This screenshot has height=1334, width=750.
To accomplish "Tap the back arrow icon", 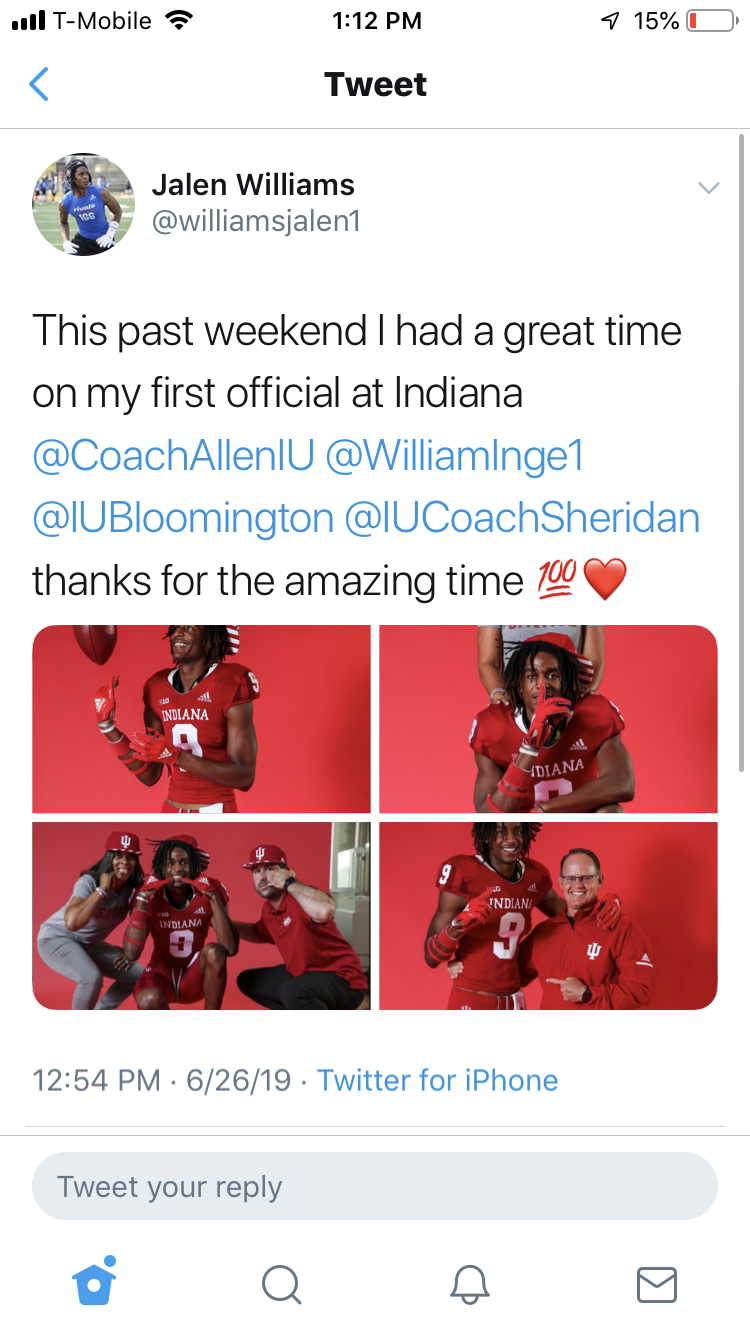I will tap(39, 84).
